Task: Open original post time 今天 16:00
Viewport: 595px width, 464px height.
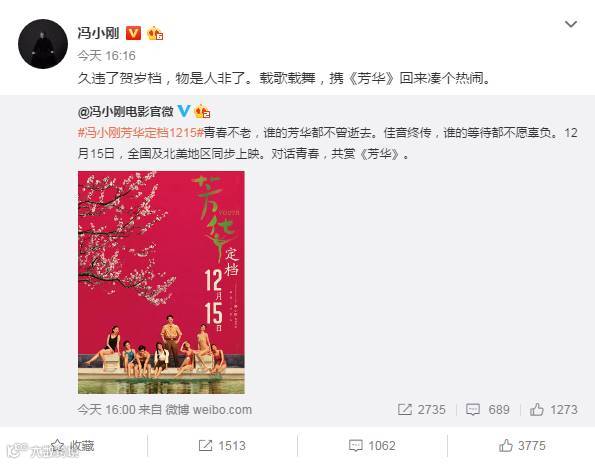Action: 106,410
